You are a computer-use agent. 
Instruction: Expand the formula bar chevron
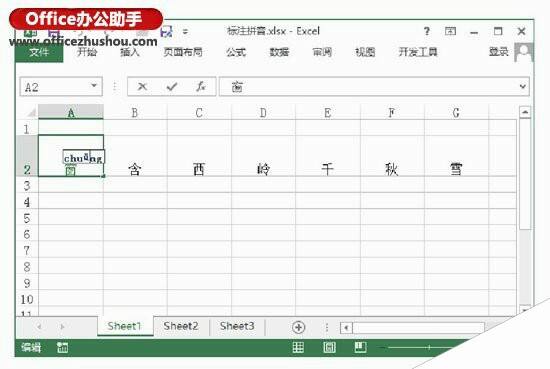523,86
